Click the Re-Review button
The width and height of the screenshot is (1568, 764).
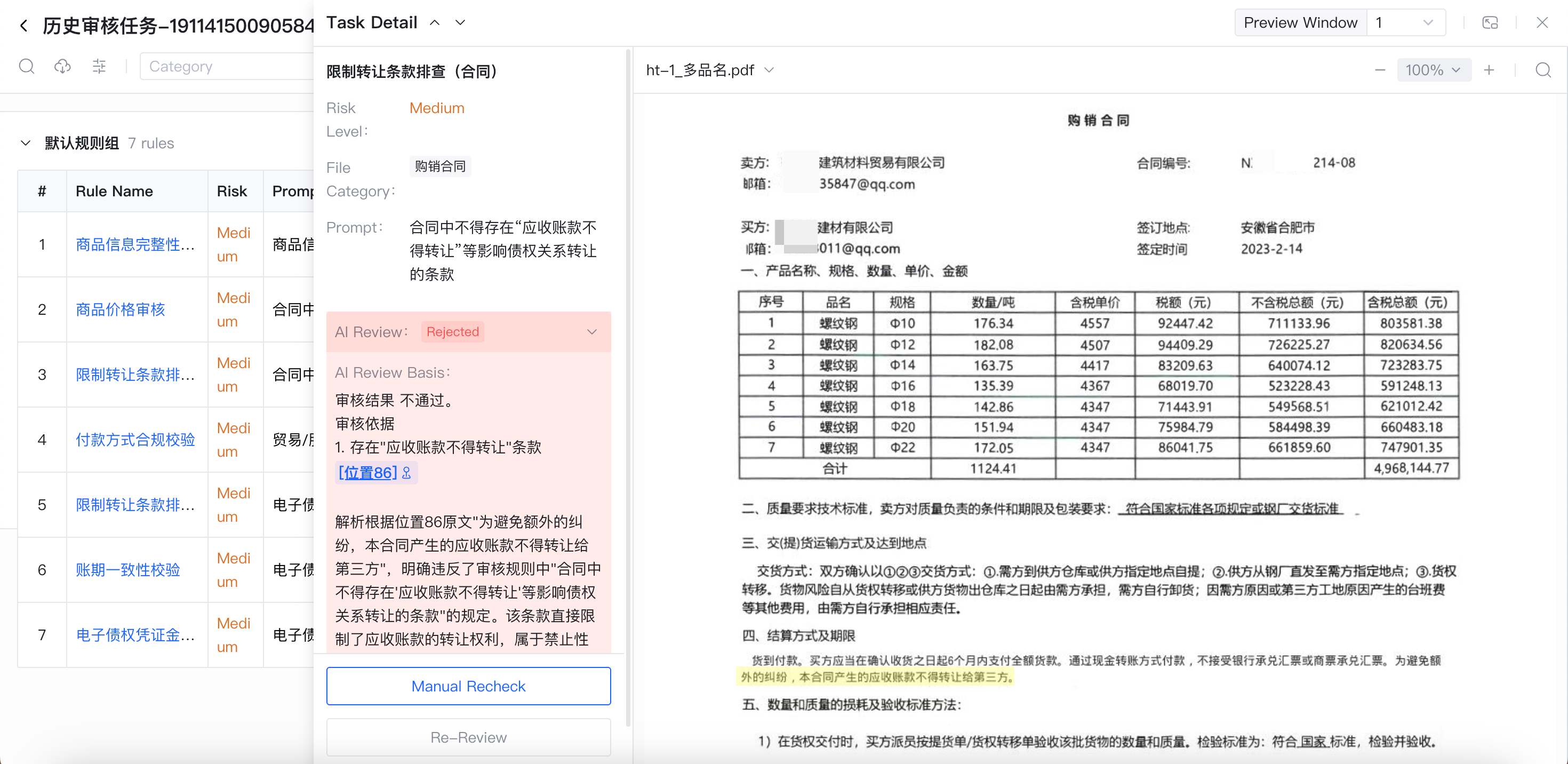pyautogui.click(x=468, y=737)
